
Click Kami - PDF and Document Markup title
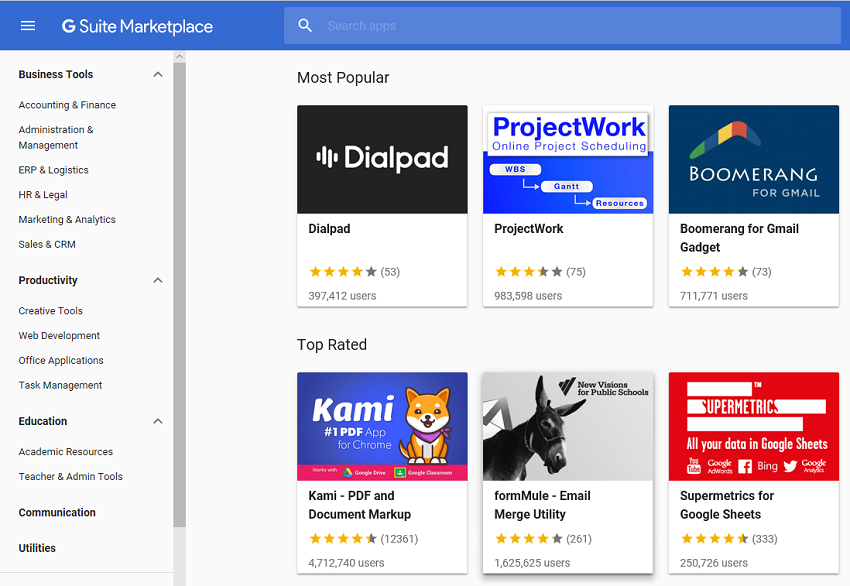point(359,505)
